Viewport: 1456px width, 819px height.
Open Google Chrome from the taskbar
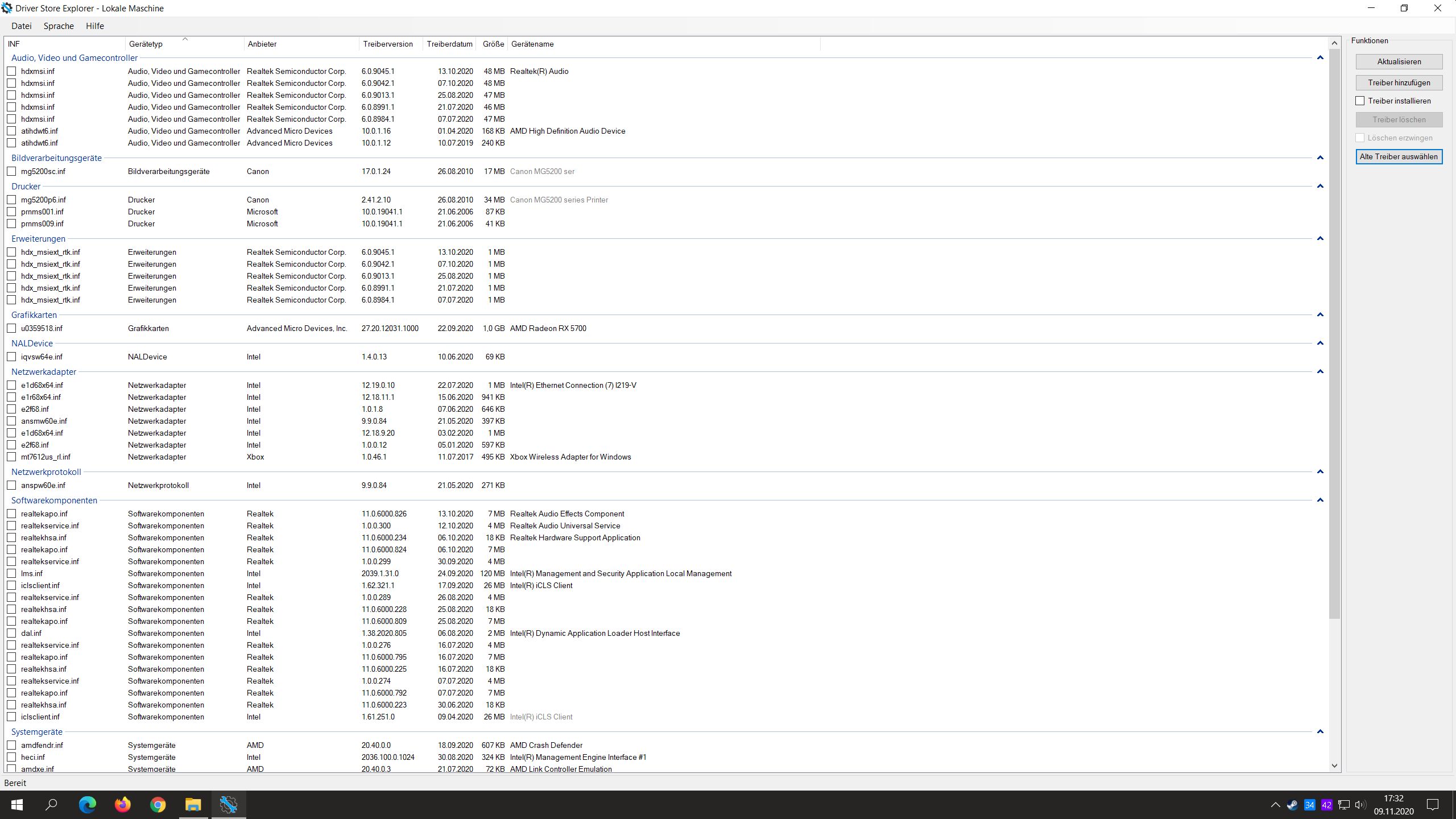(158, 805)
